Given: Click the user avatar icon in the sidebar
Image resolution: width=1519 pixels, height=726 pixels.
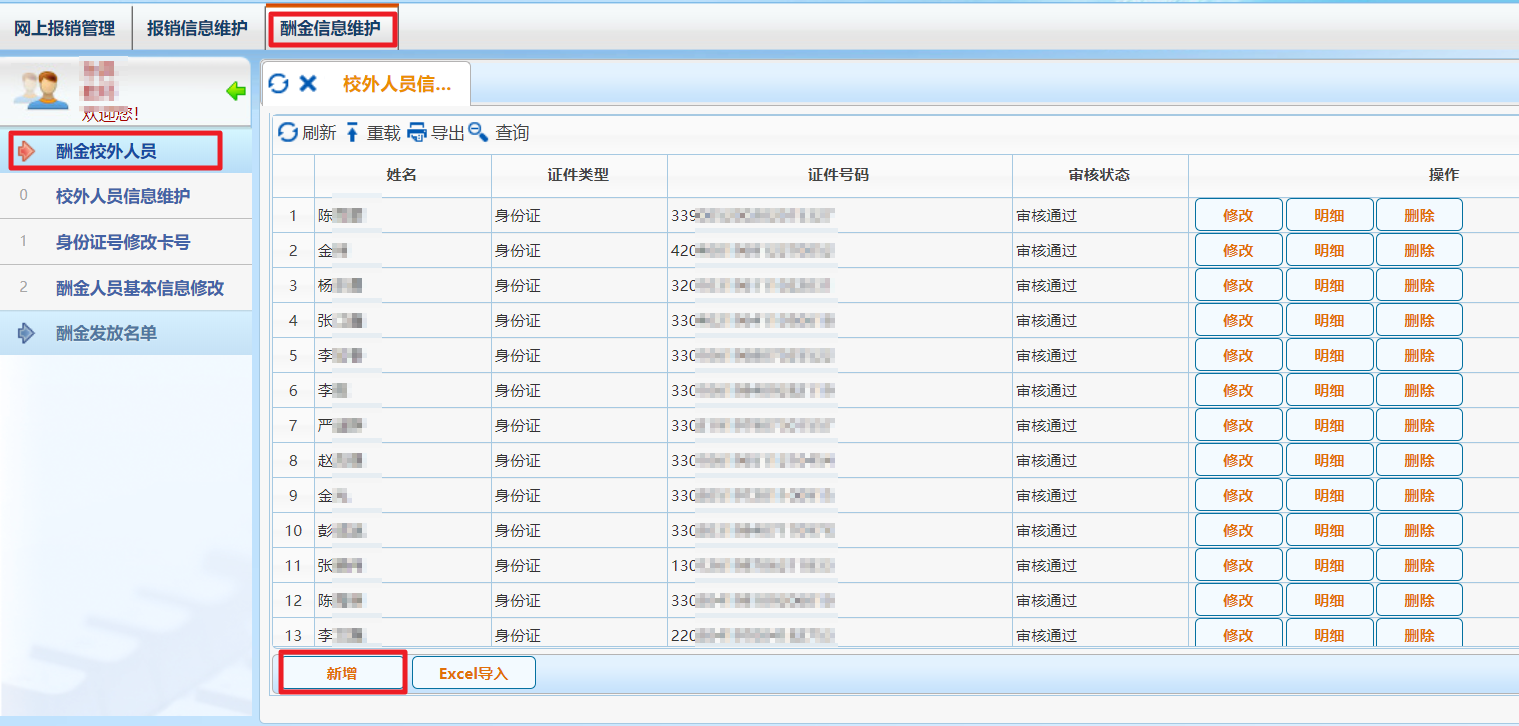Looking at the screenshot, I should [40, 90].
